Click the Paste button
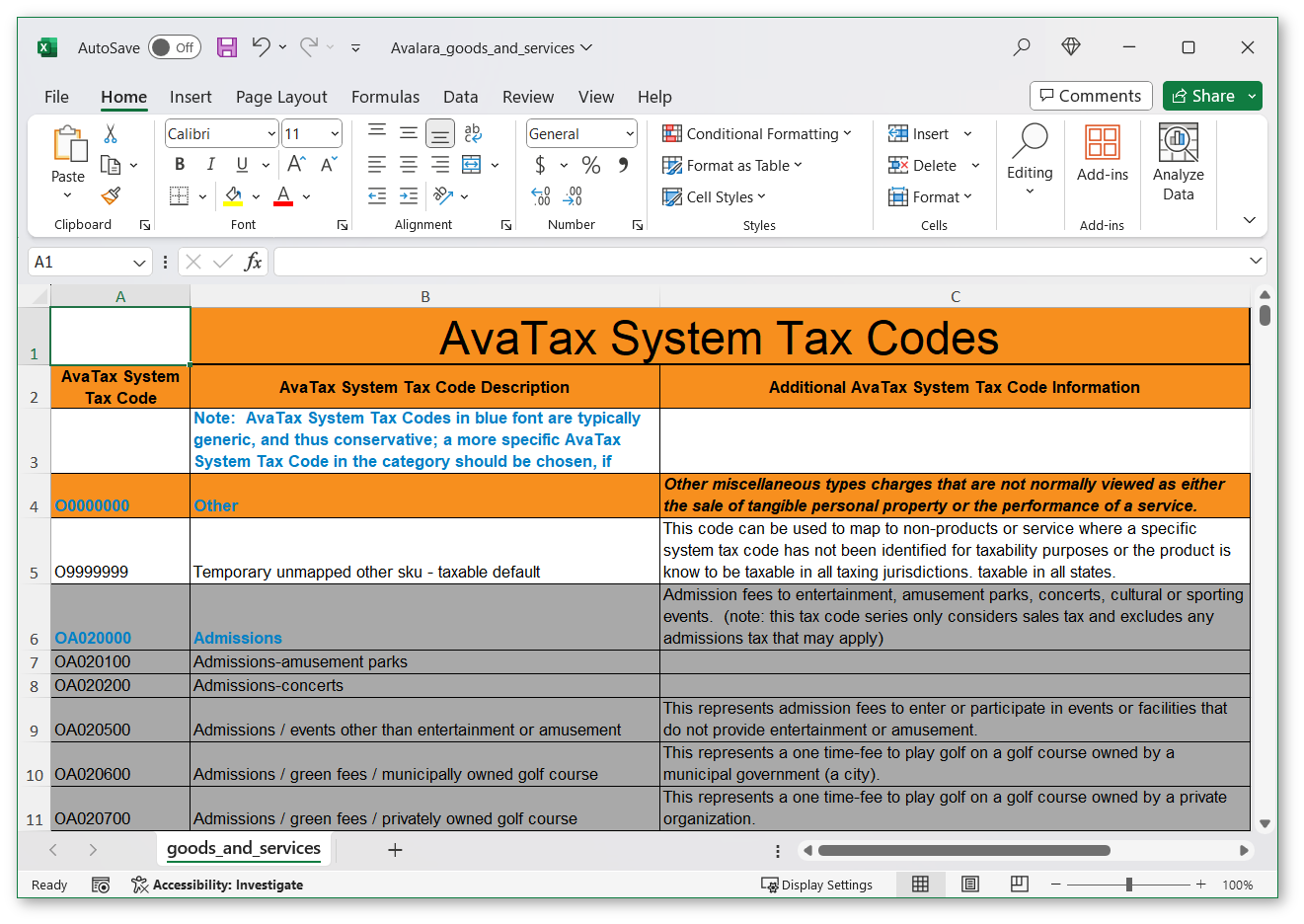This screenshot has height=924, width=1304. click(68, 155)
